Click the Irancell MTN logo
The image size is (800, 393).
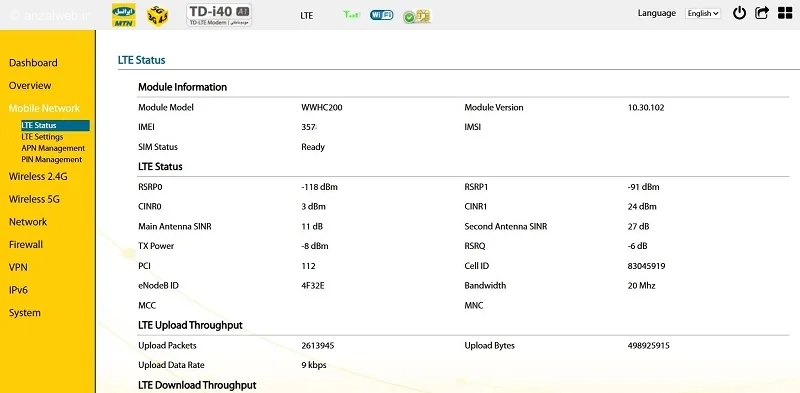[123, 15]
